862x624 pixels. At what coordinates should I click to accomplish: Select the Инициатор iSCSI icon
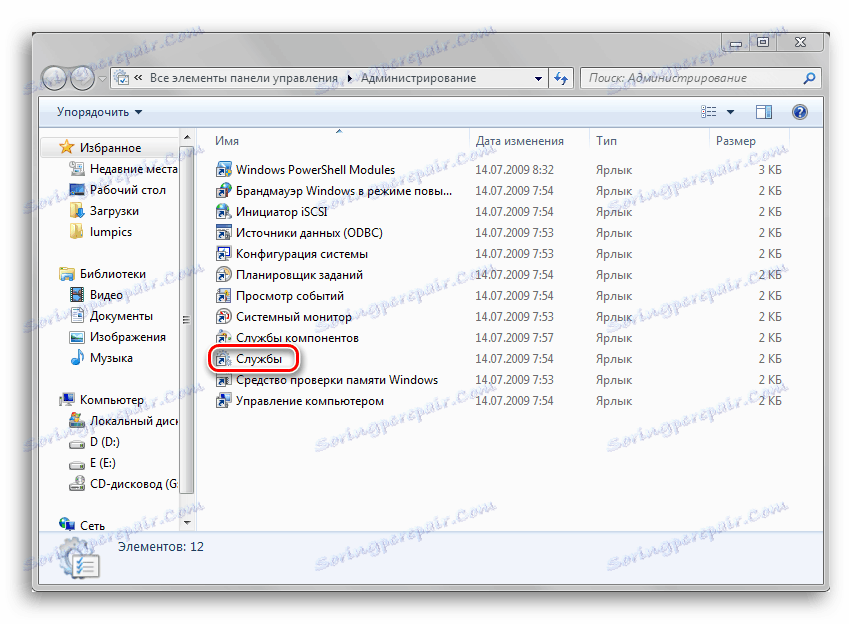click(223, 212)
